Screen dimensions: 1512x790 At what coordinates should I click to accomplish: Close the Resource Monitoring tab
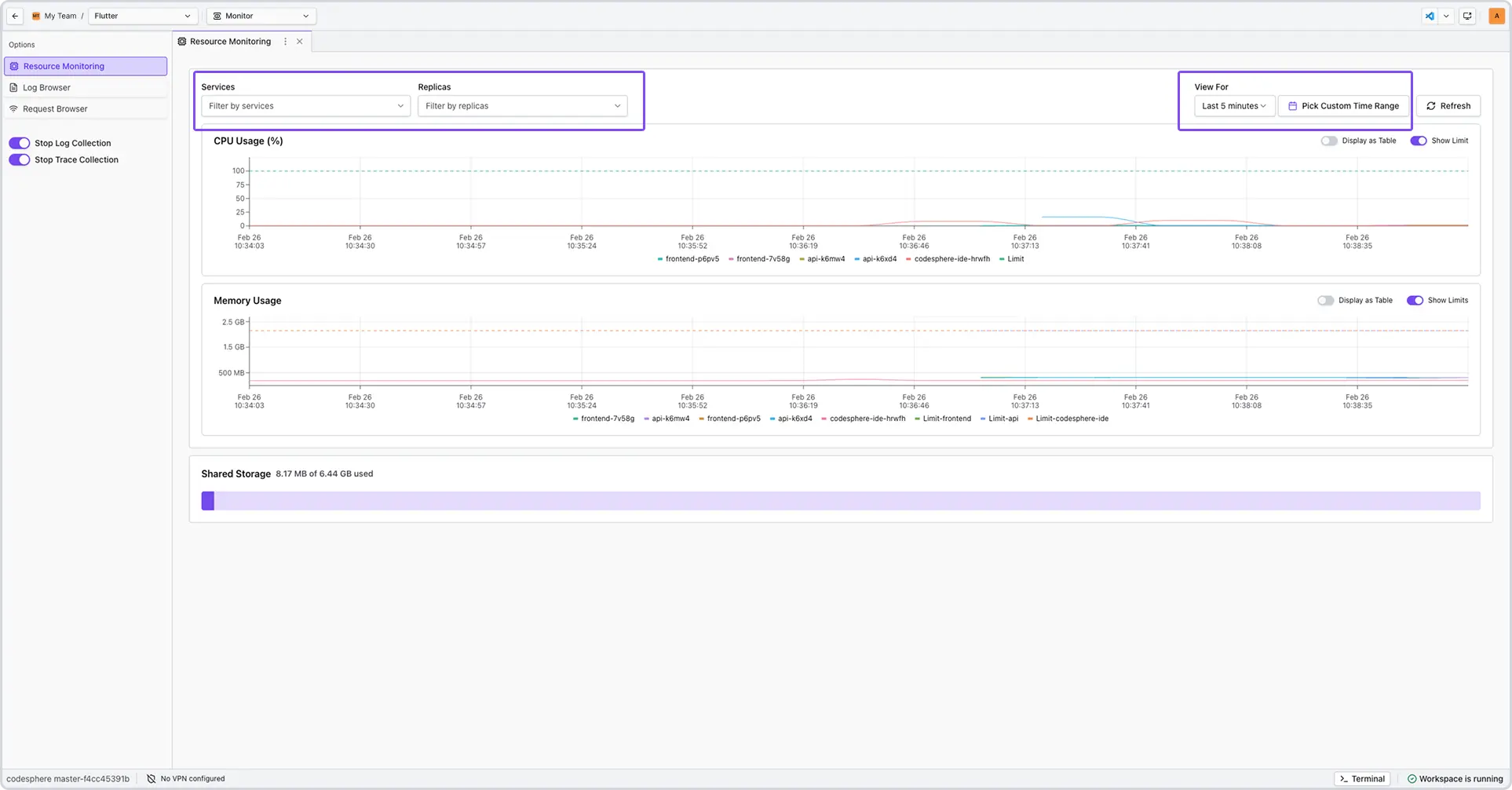click(300, 42)
